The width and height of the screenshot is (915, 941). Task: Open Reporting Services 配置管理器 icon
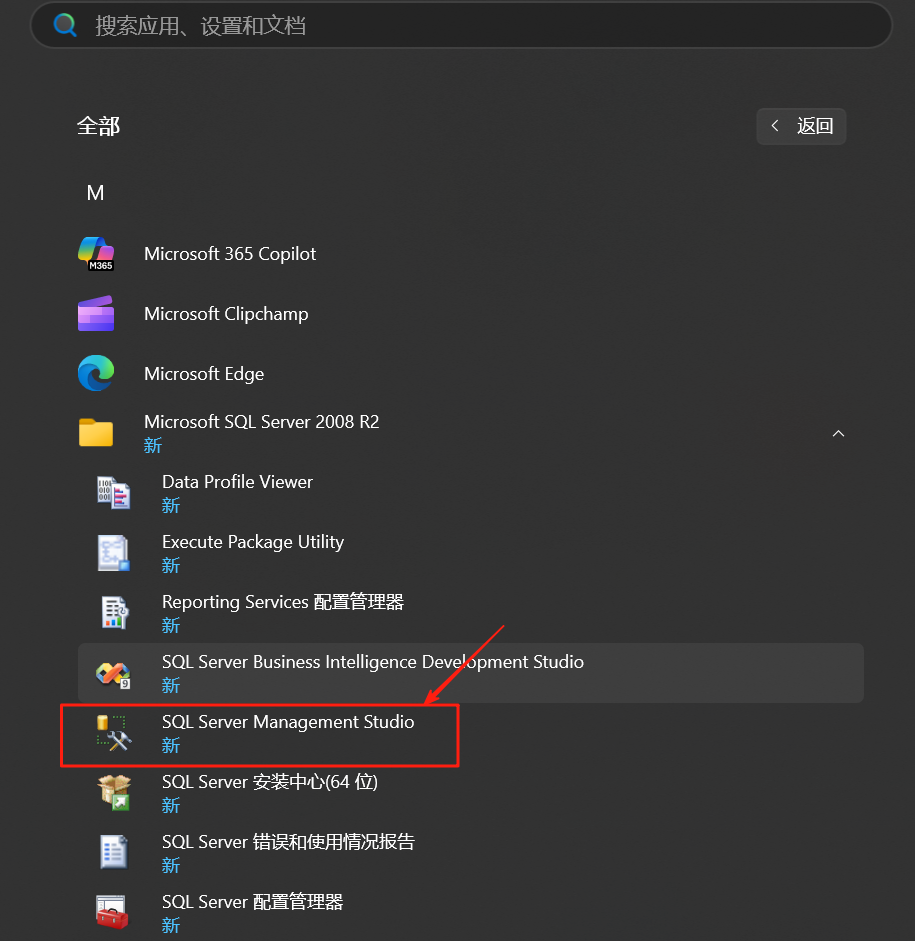pyautogui.click(x=114, y=613)
